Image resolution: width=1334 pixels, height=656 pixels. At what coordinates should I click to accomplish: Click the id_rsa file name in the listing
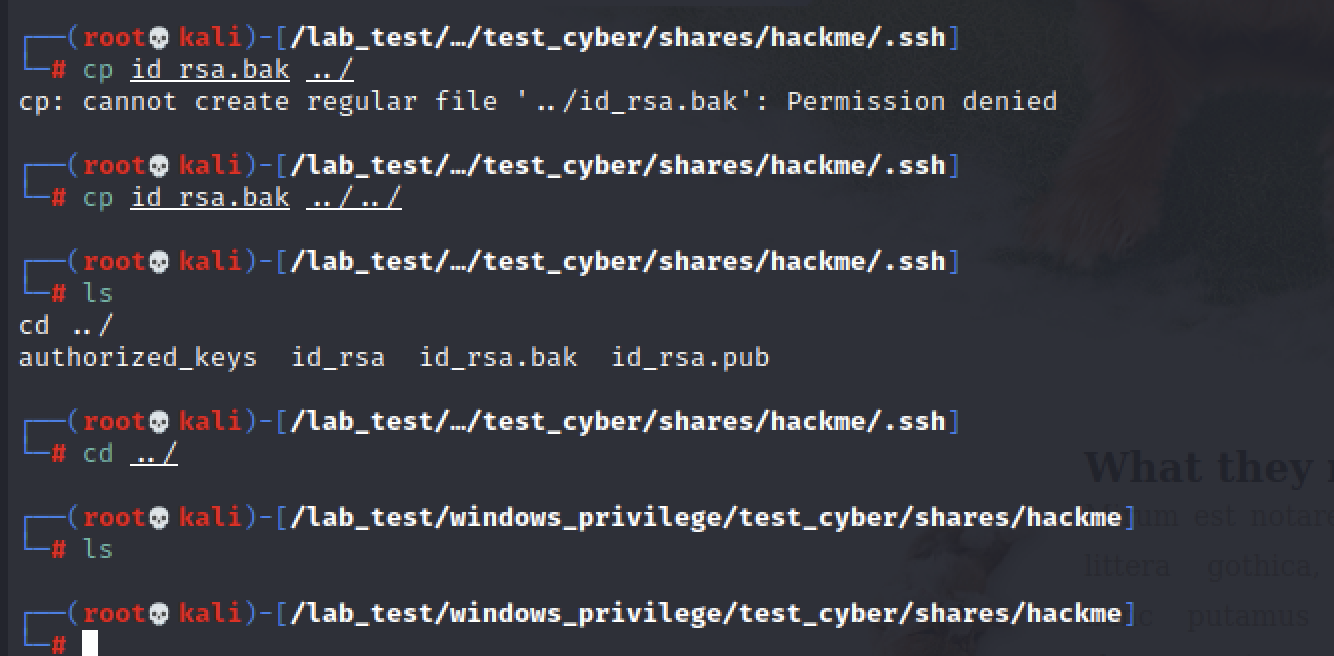[338, 357]
